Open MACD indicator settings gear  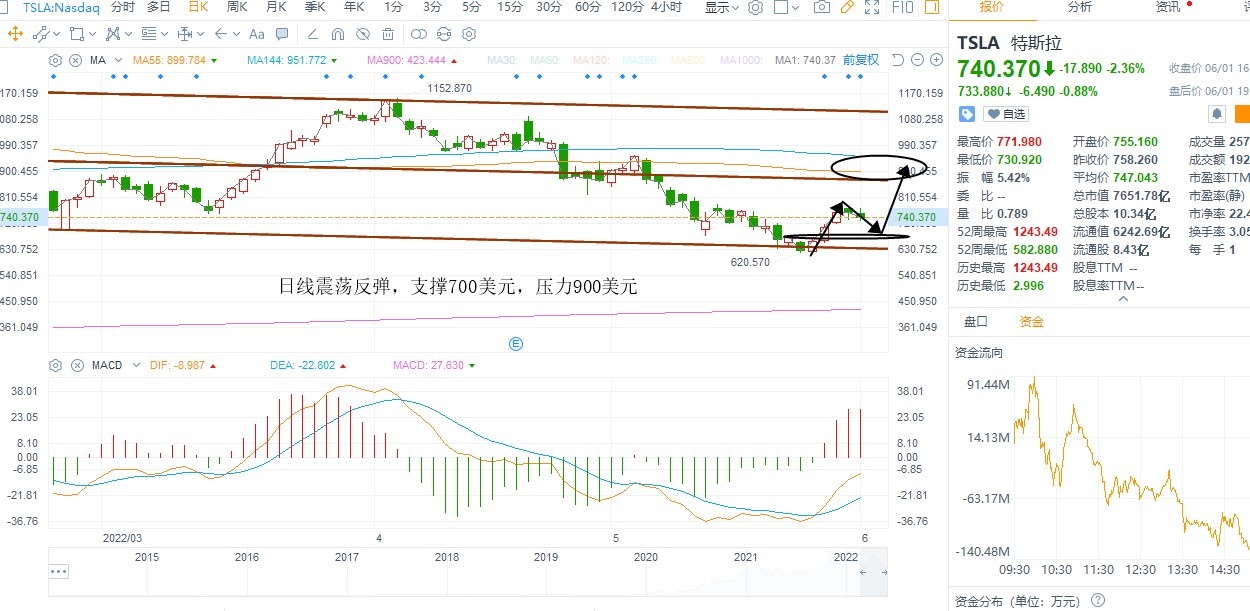55,365
